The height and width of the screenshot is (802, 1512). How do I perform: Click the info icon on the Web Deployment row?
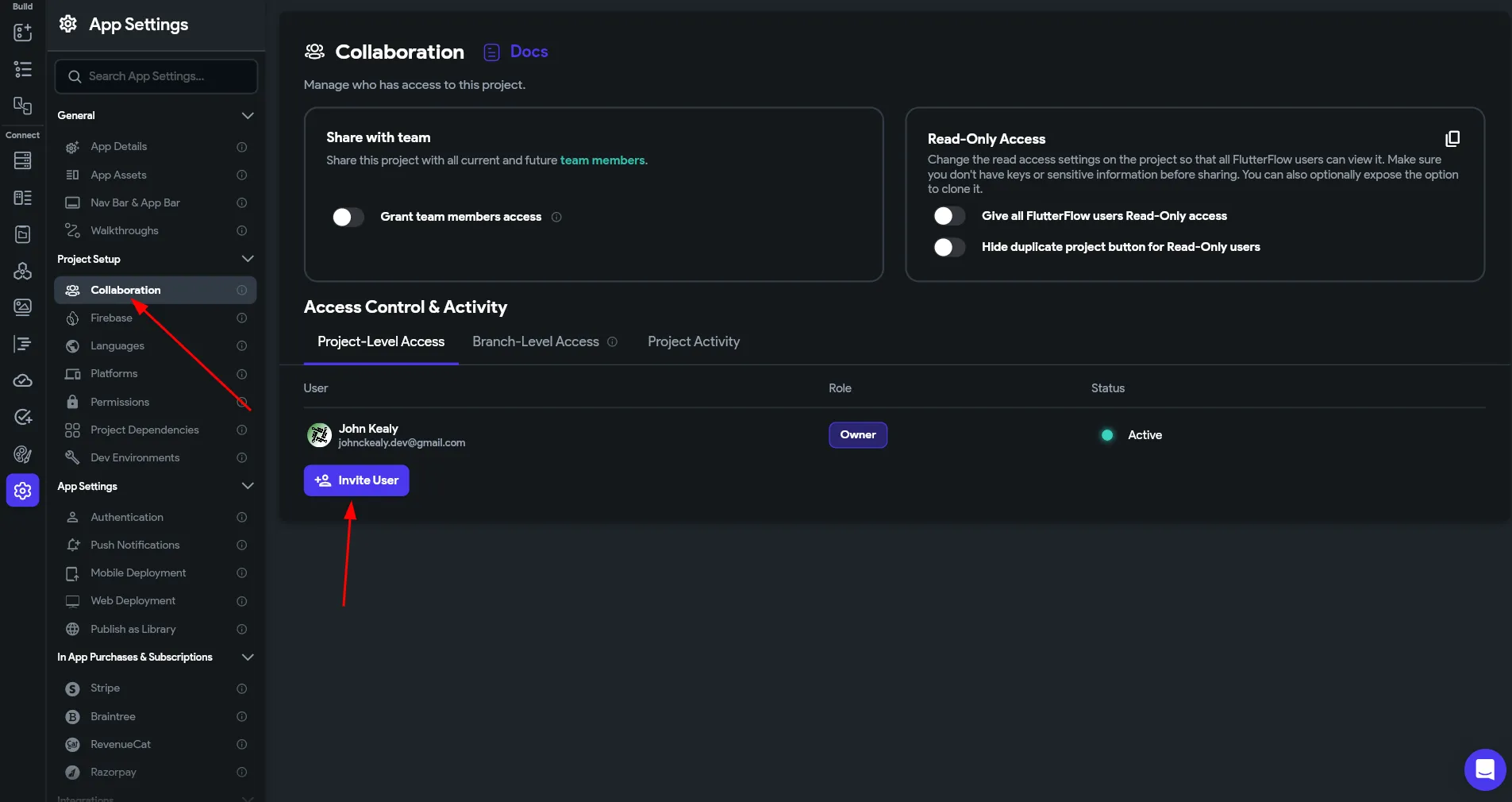(x=242, y=601)
